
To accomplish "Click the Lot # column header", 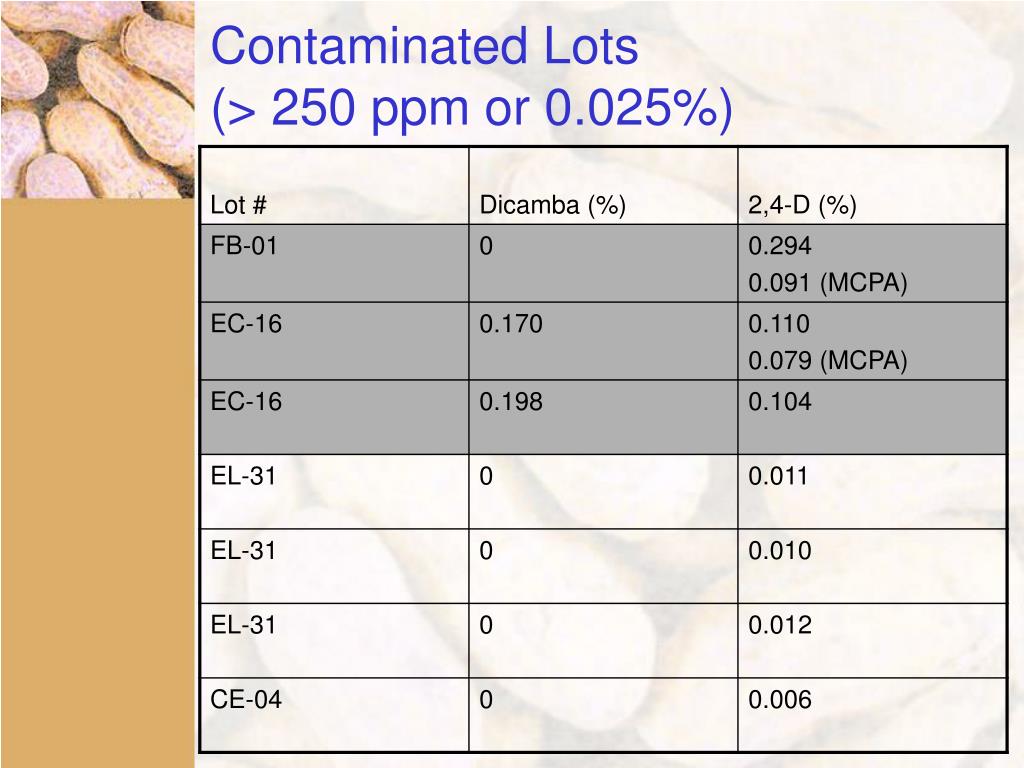I will click(238, 205).
